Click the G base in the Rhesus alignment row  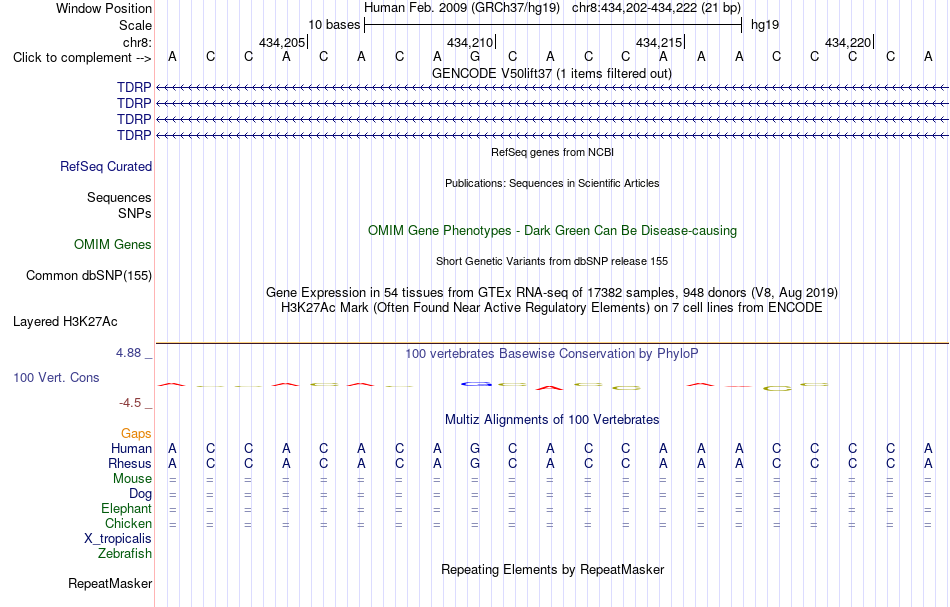point(475,464)
